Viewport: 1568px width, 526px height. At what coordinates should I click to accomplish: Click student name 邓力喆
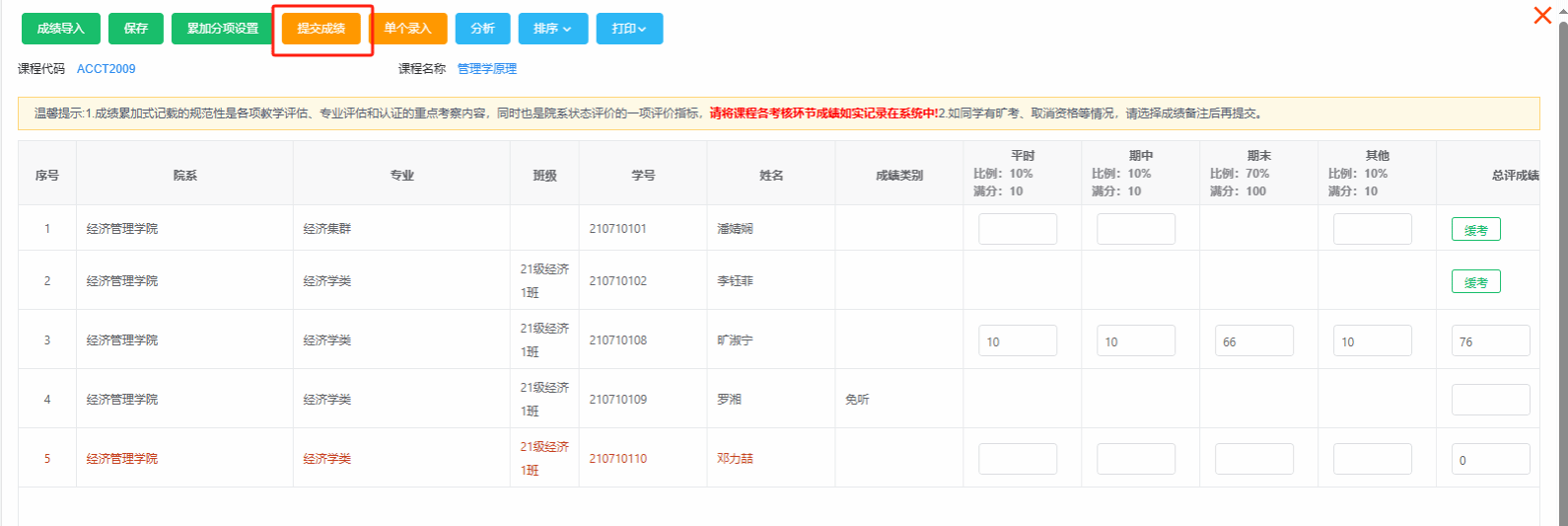[736, 459]
